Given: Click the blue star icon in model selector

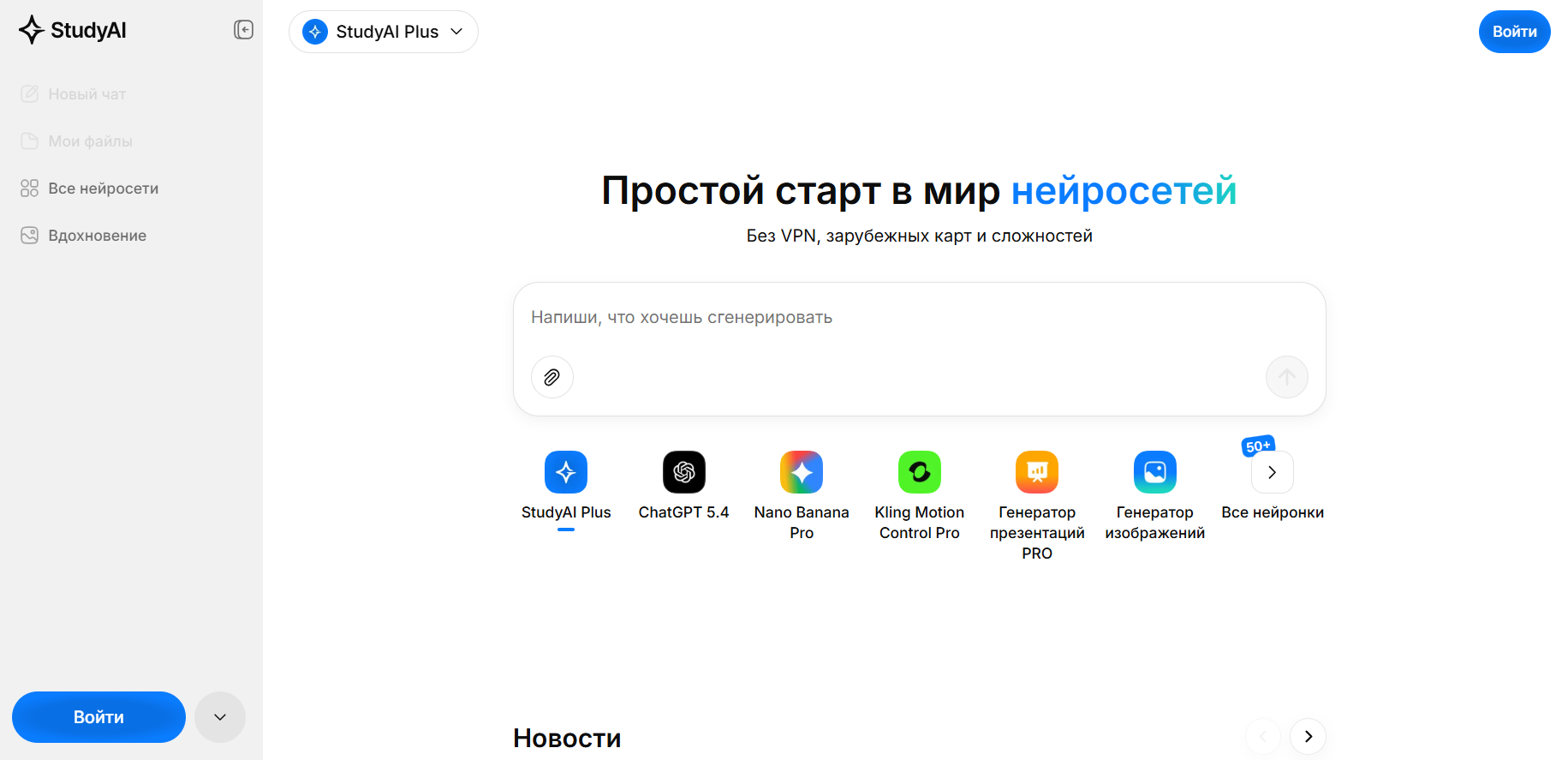Looking at the screenshot, I should (x=315, y=32).
